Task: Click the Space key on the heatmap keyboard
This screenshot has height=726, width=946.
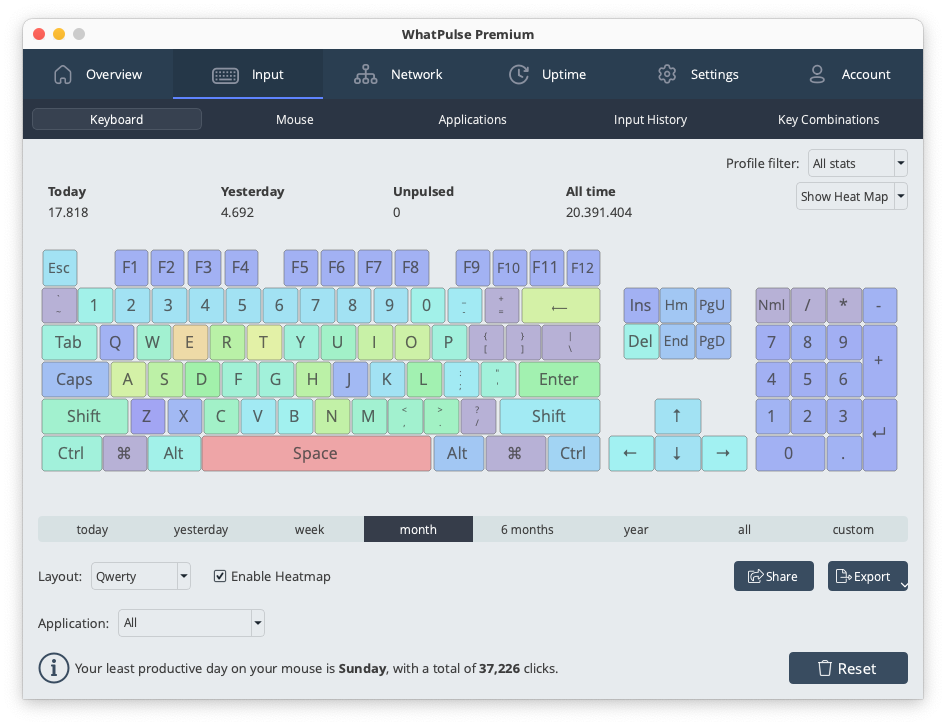Action: point(316,453)
